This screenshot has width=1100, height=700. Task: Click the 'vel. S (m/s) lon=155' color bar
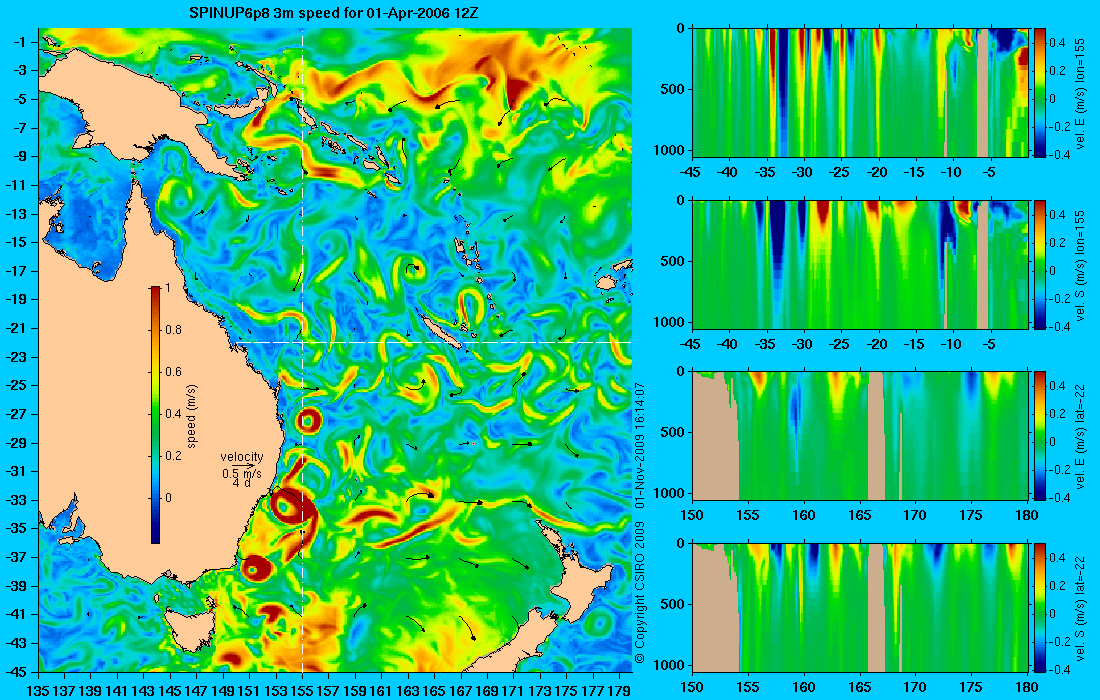pos(1040,264)
